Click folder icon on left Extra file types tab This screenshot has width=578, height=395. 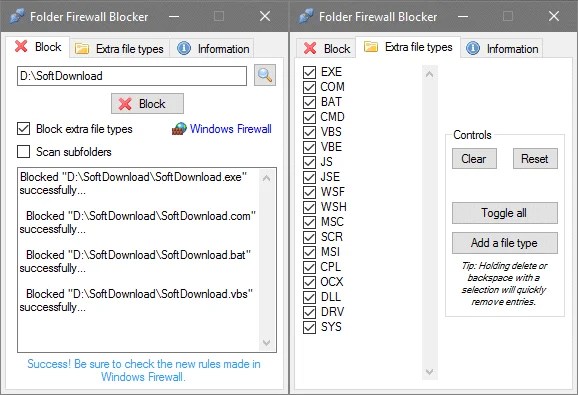pyautogui.click(x=82, y=48)
